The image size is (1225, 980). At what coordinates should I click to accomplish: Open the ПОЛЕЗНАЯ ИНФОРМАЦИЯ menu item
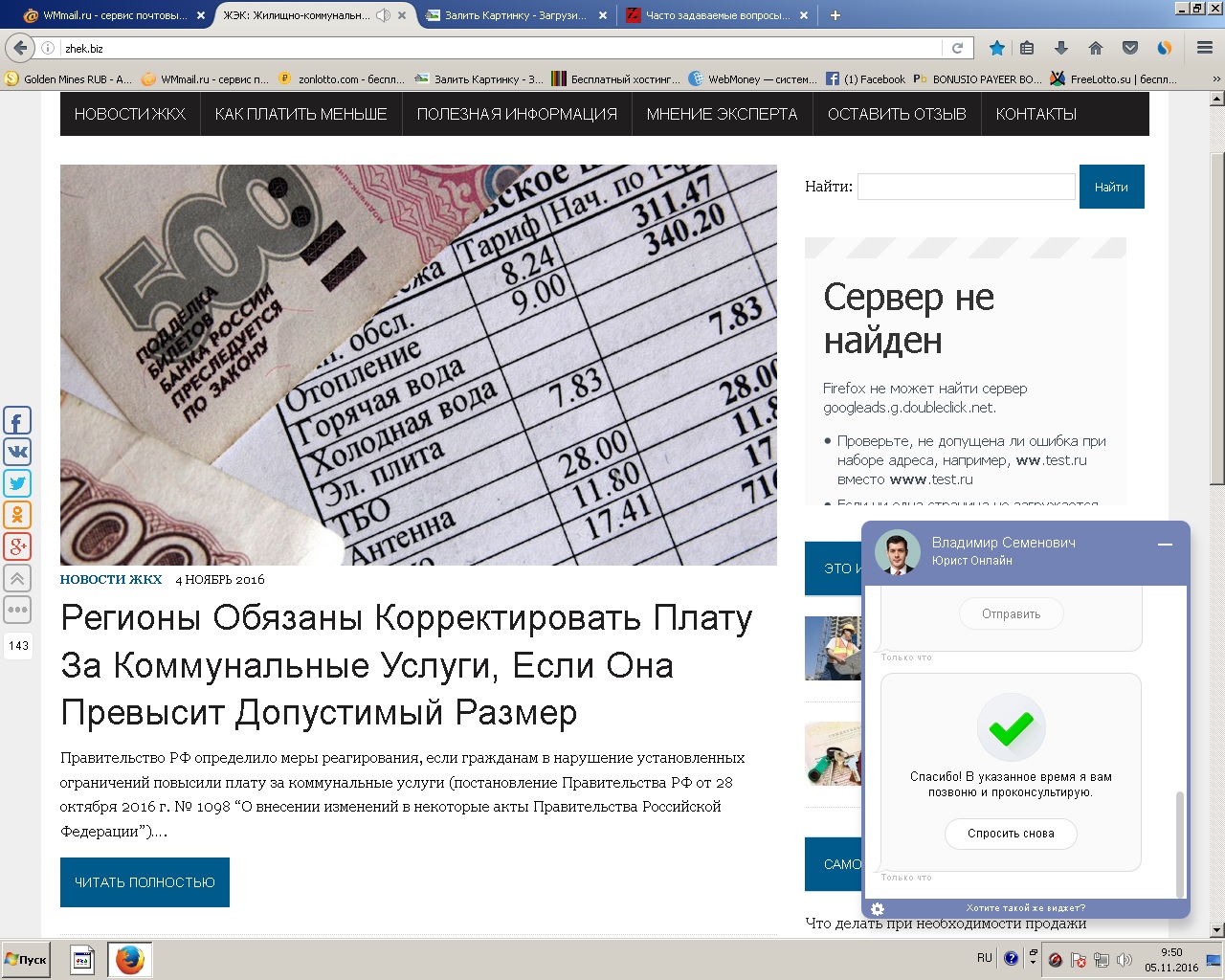[x=517, y=114]
